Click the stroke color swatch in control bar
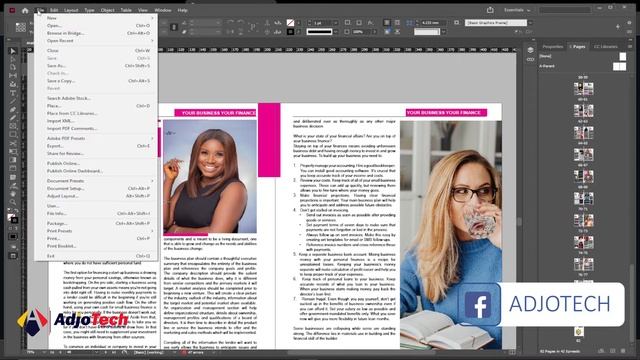Image resolution: width=640 pixels, height=360 pixels. tap(290, 31)
